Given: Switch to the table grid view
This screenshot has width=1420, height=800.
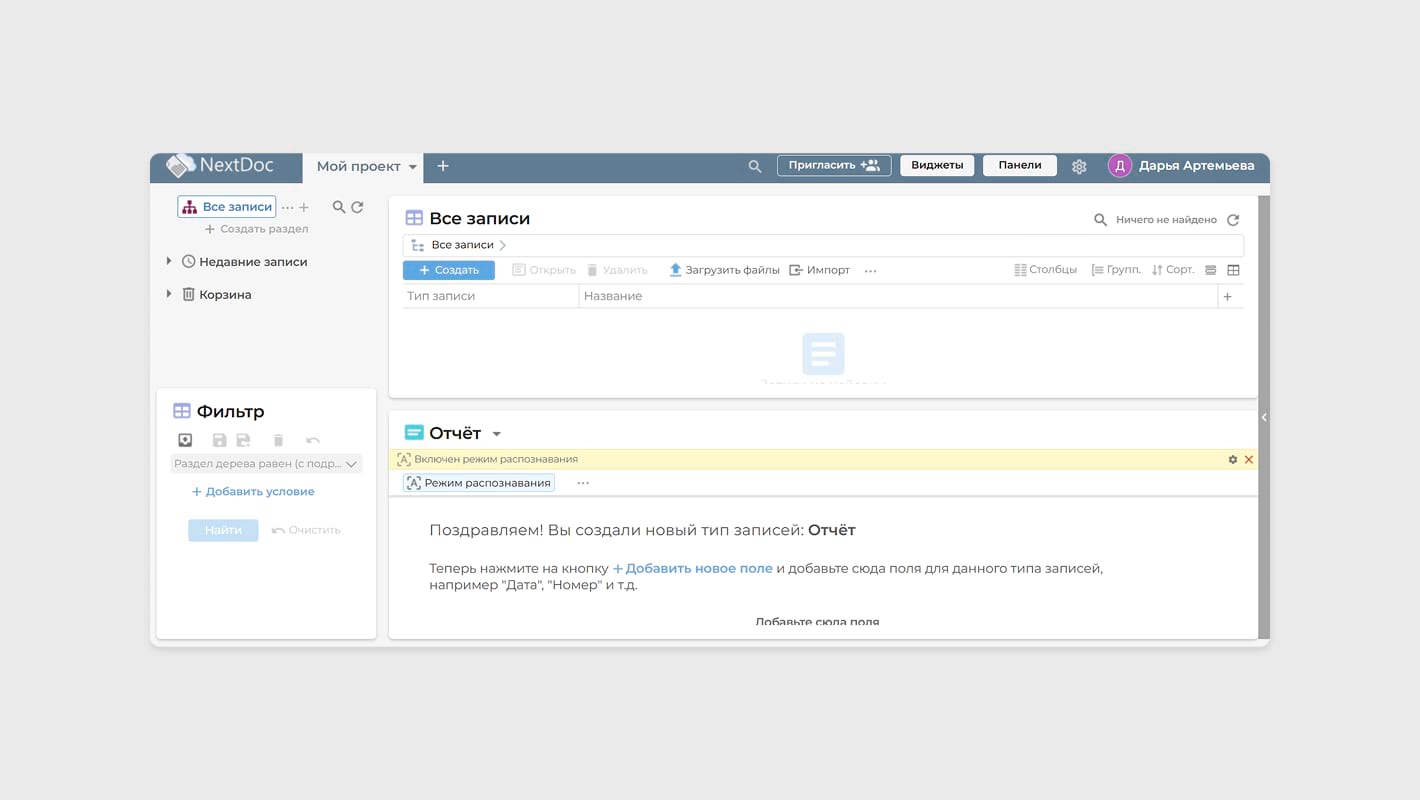Looking at the screenshot, I should pos(1233,270).
